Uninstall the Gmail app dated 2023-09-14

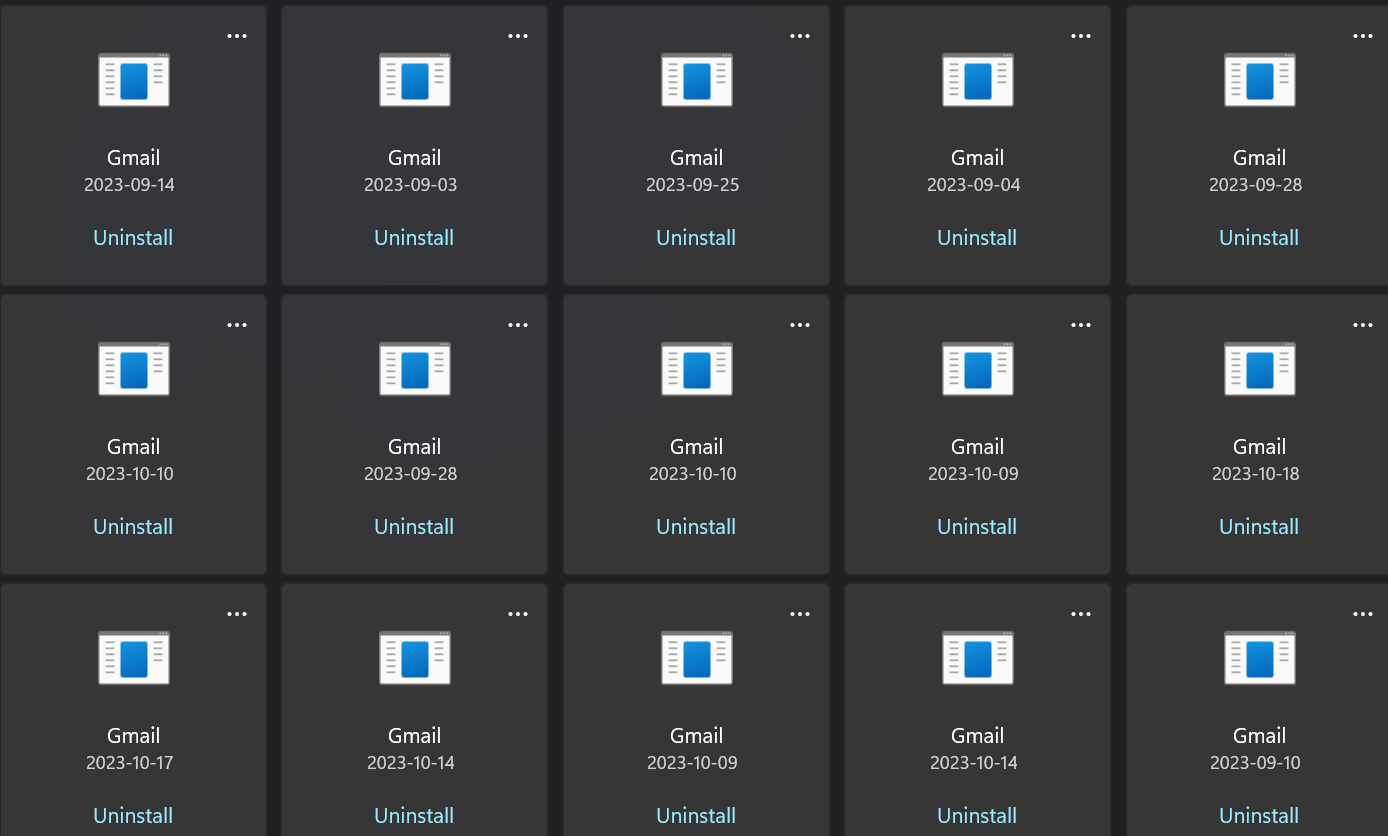coord(133,238)
